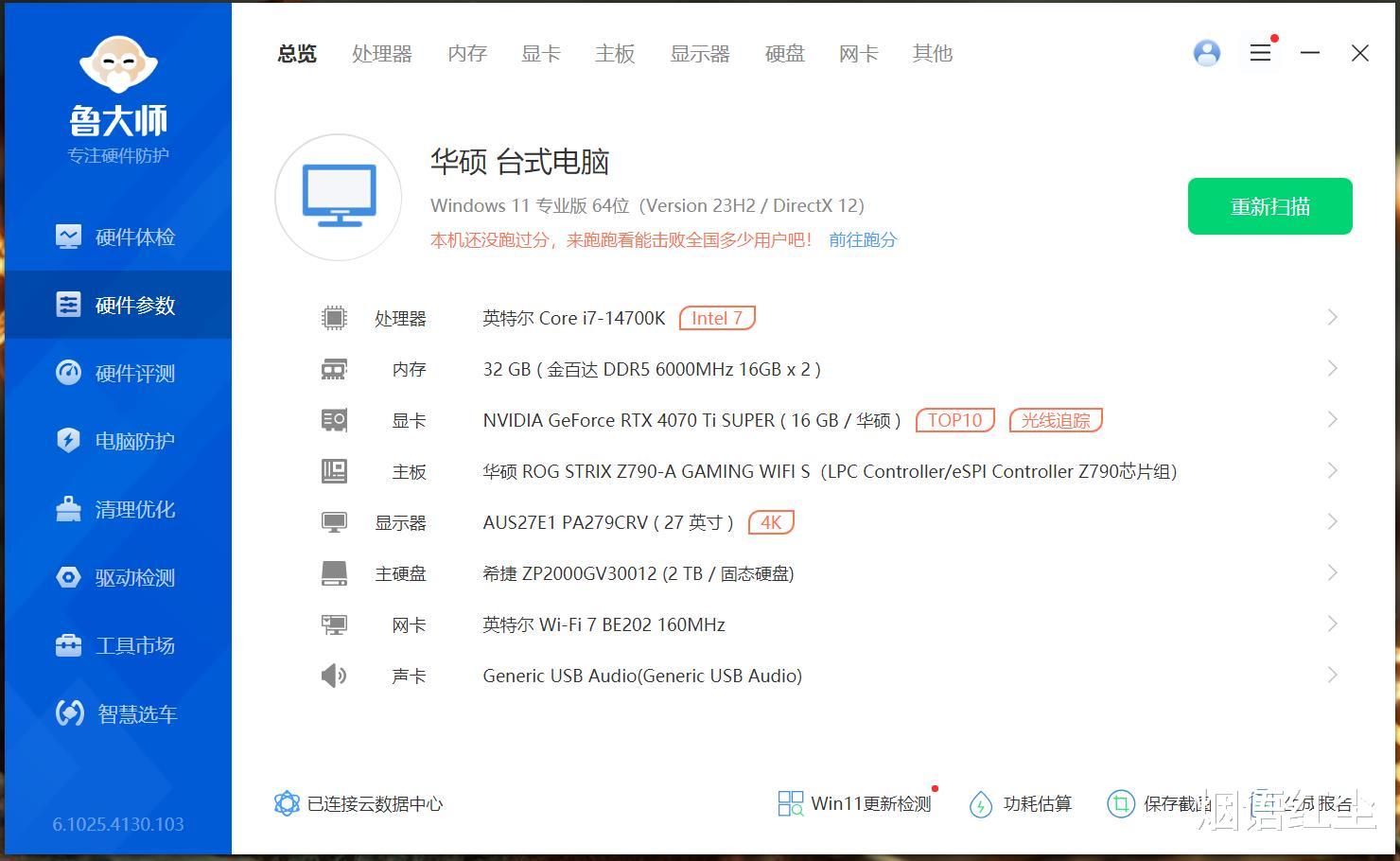Image resolution: width=1400 pixels, height=861 pixels.
Task: Click the 华硕 台式电脑 title
Action: [x=520, y=162]
